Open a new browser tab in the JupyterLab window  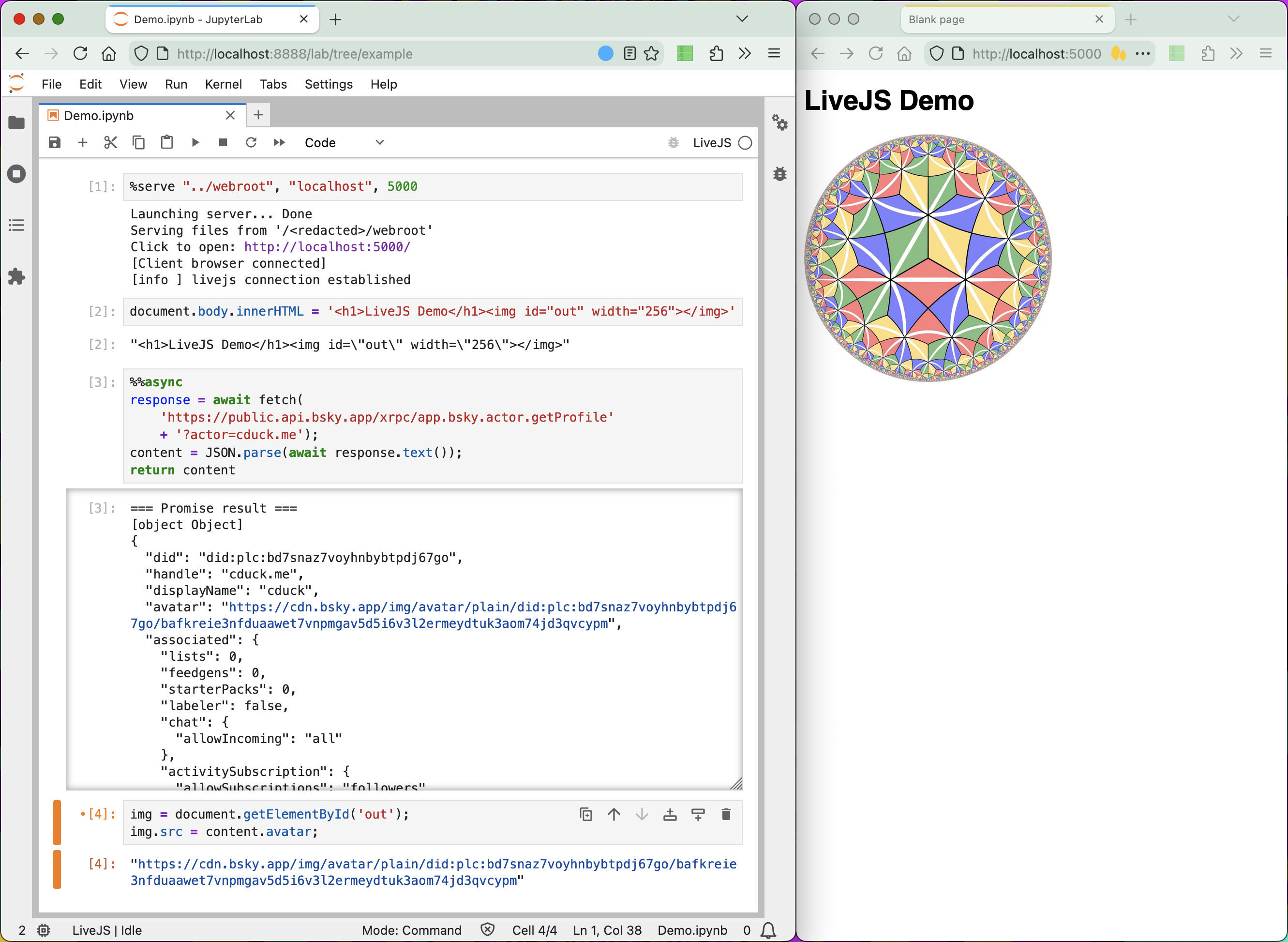click(336, 19)
